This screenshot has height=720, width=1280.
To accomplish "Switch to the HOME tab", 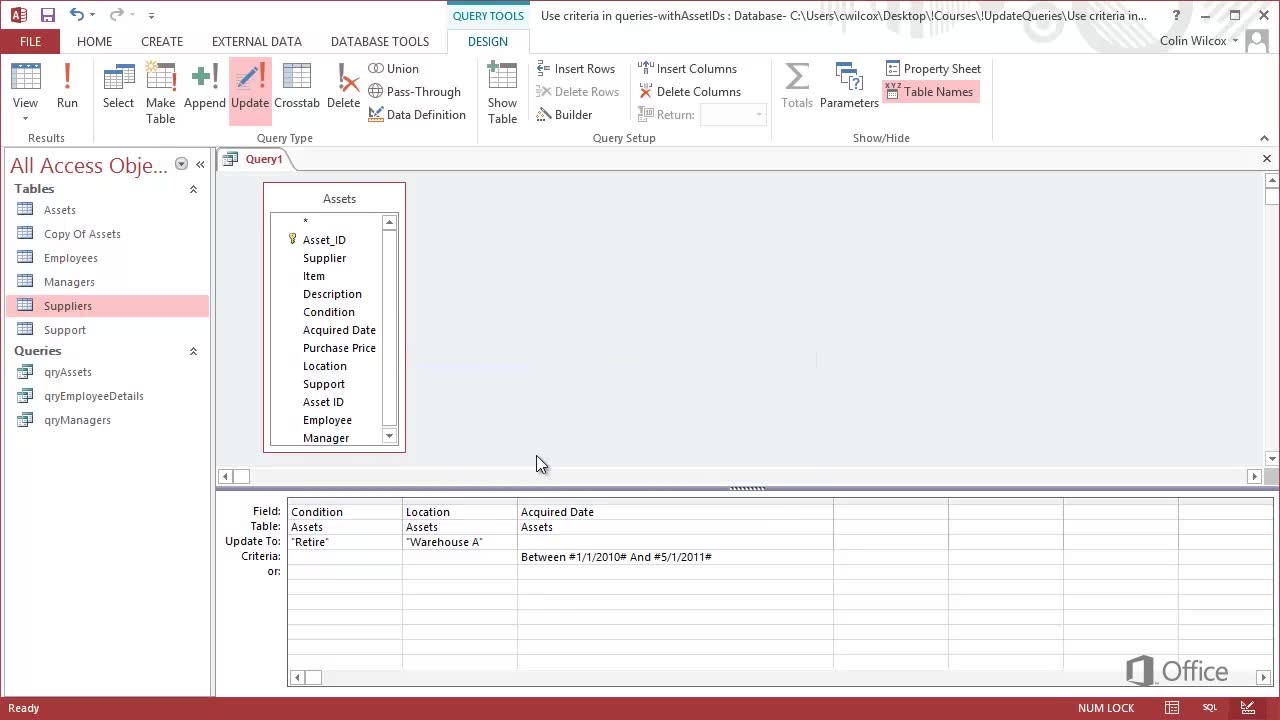I will coord(94,41).
